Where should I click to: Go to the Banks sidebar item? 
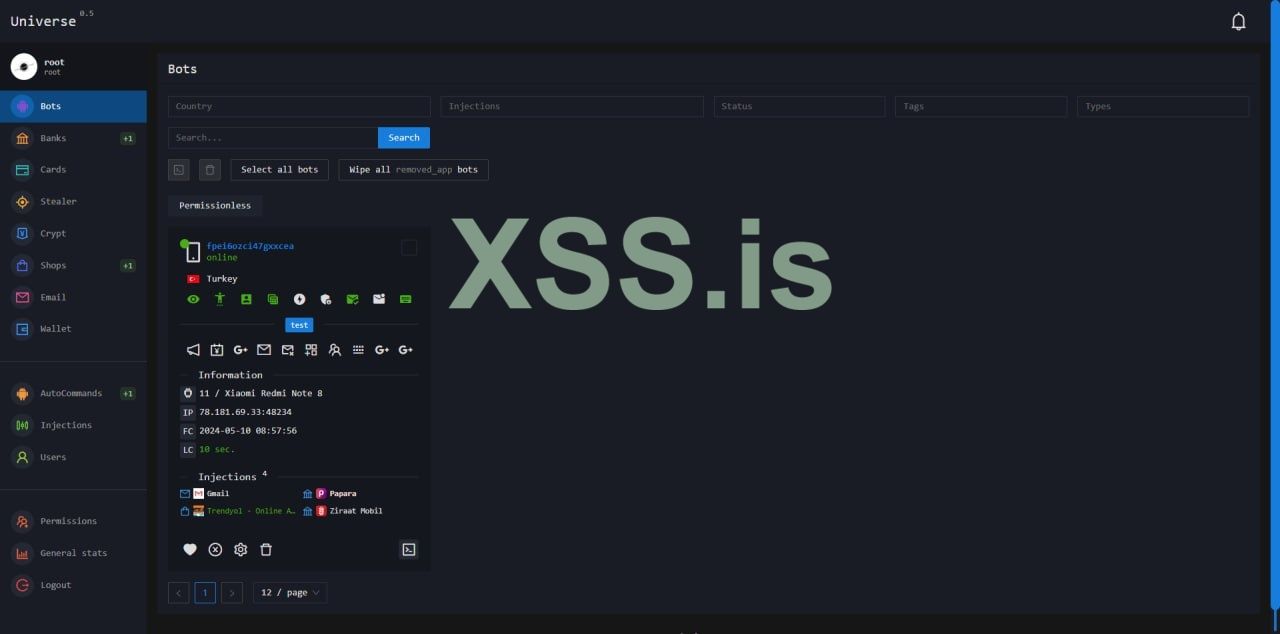73,138
